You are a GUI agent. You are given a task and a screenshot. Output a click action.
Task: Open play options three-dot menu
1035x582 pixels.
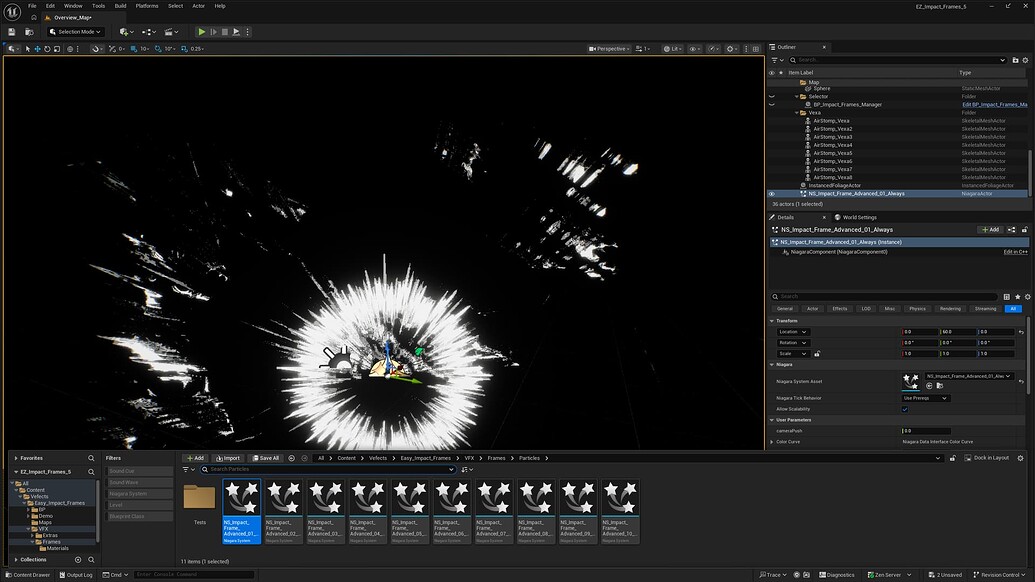click(248, 32)
